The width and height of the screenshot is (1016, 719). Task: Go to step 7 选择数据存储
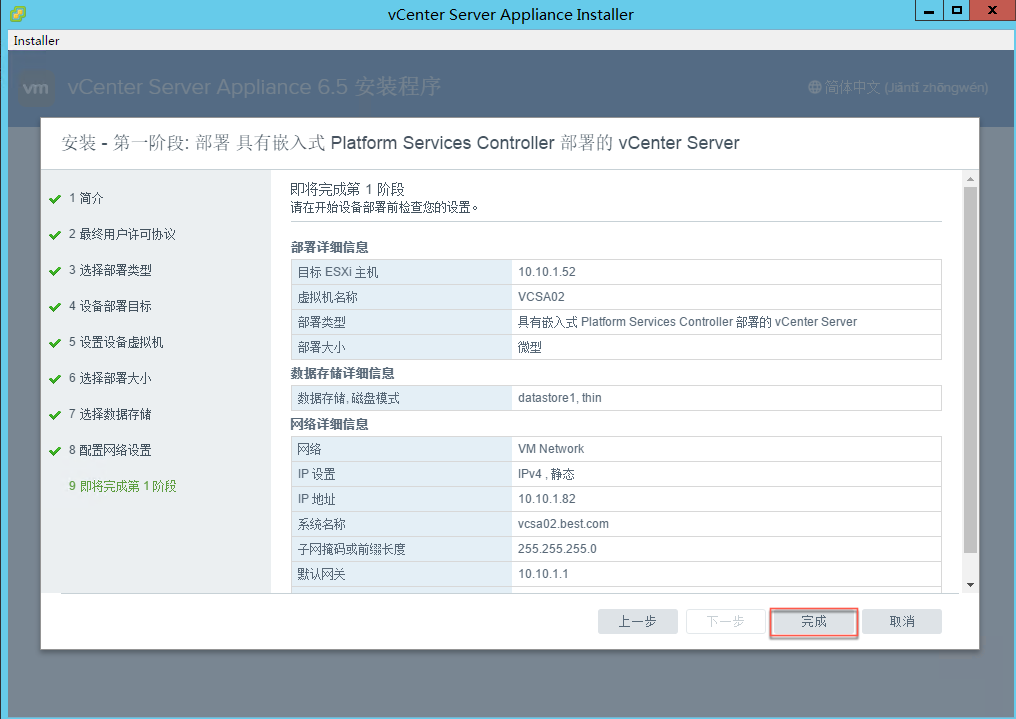coord(110,414)
